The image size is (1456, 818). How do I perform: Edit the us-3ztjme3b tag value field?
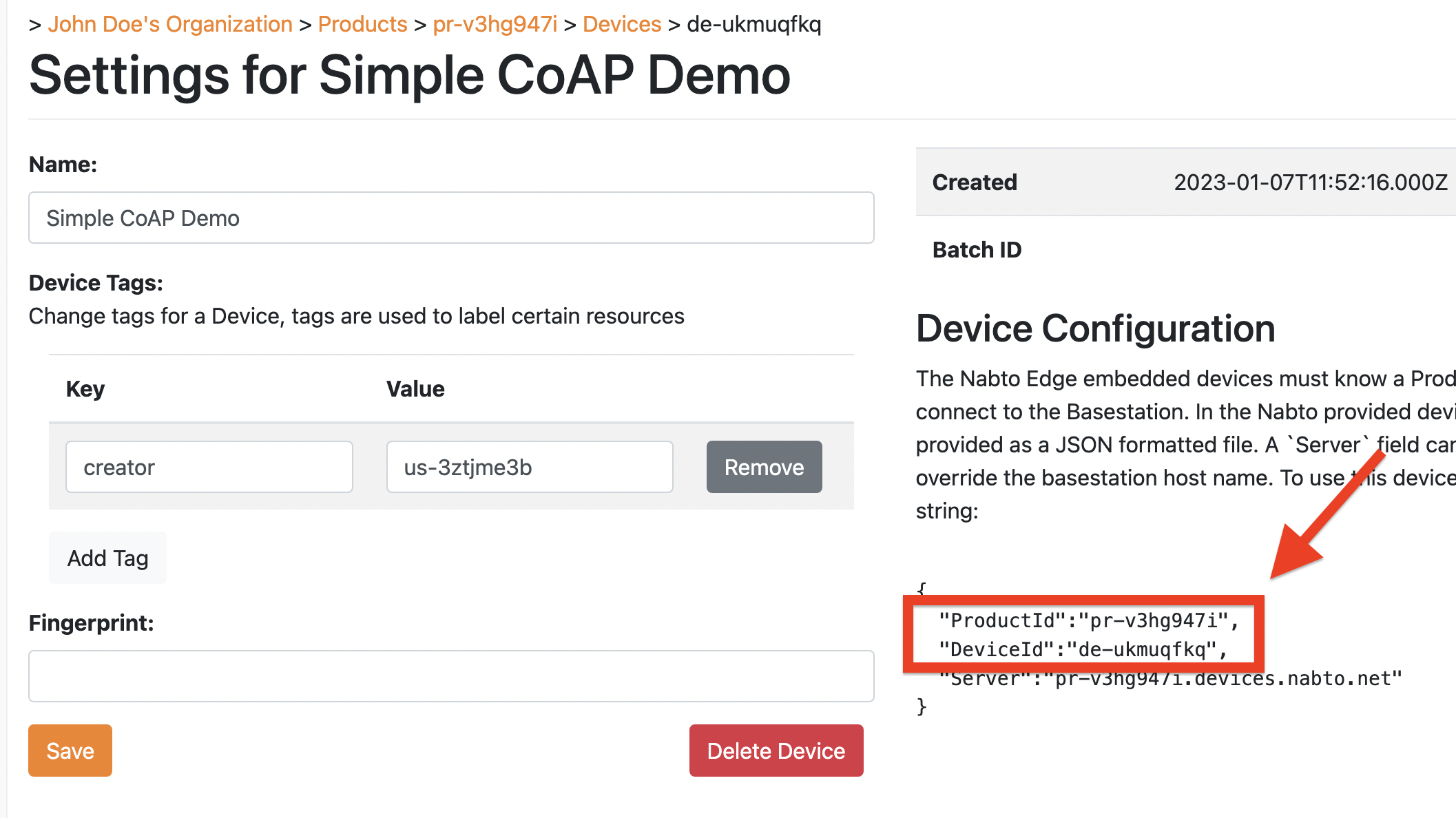(530, 468)
